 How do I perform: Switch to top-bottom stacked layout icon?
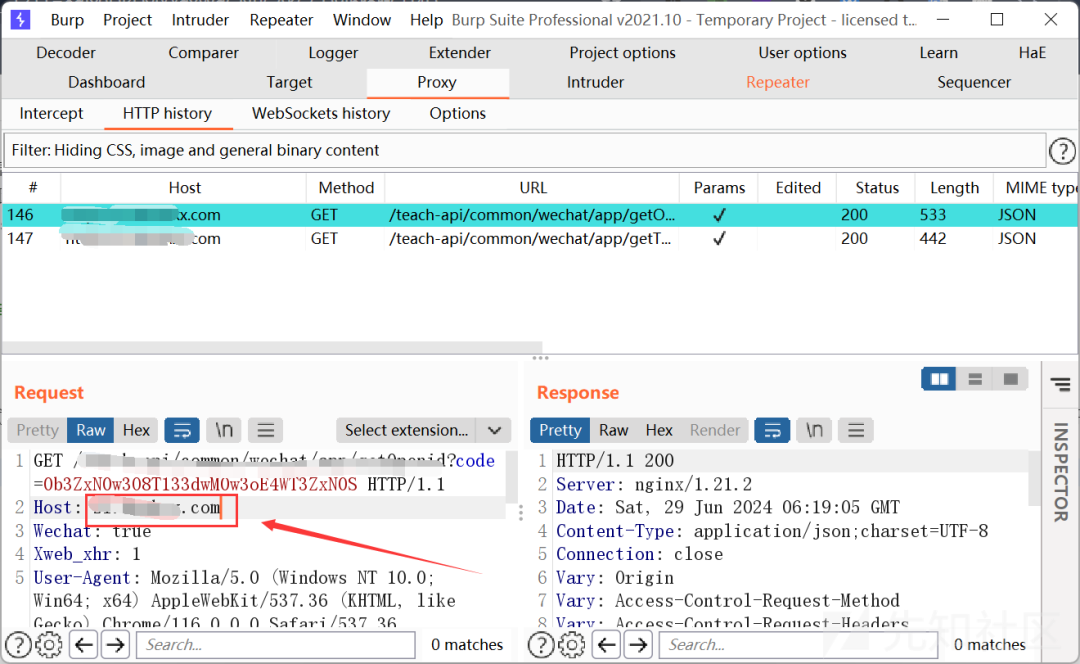[975, 379]
